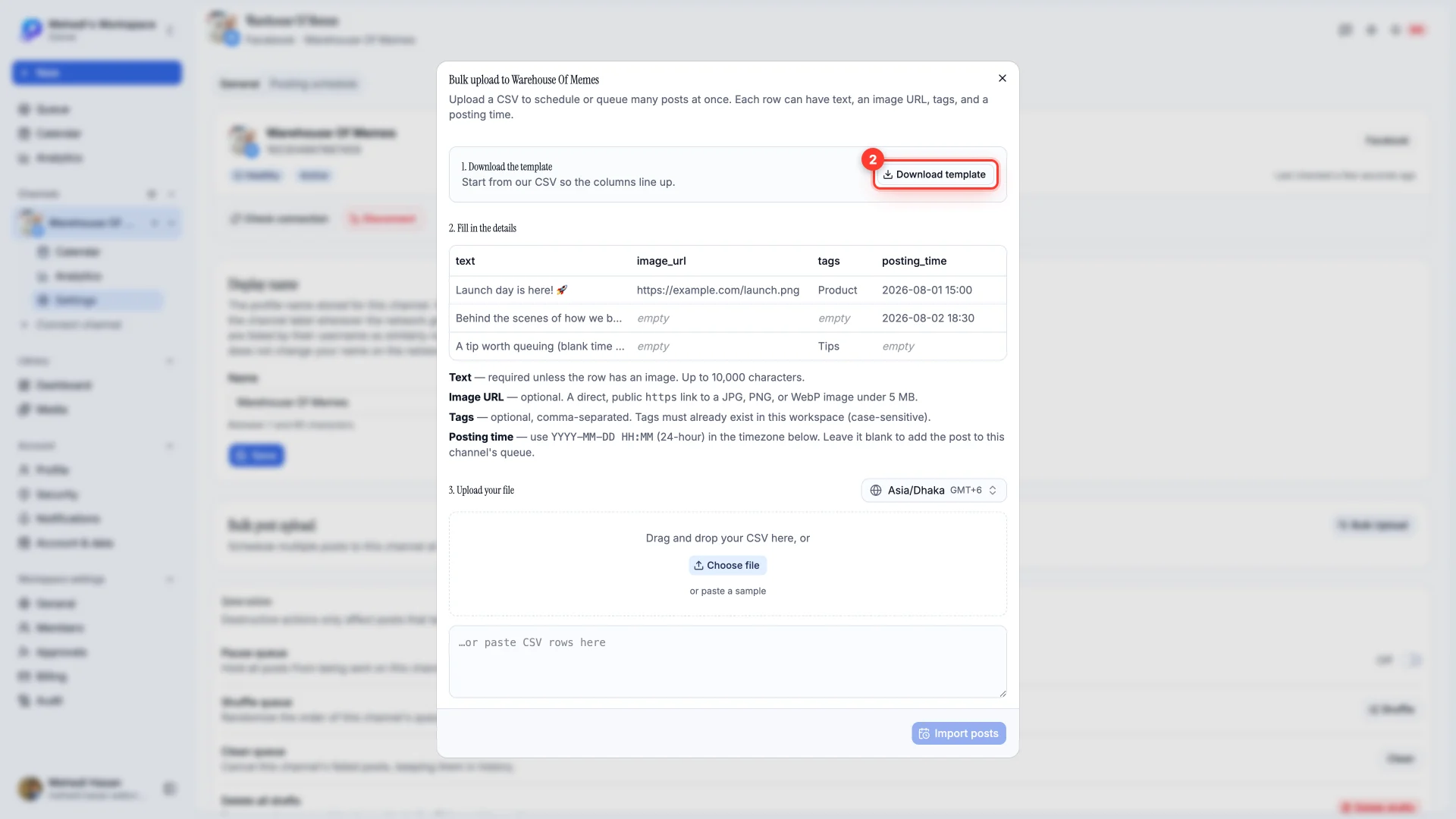Click the '2. Fill in the details' heading
The height and width of the screenshot is (819, 1456).
click(482, 228)
